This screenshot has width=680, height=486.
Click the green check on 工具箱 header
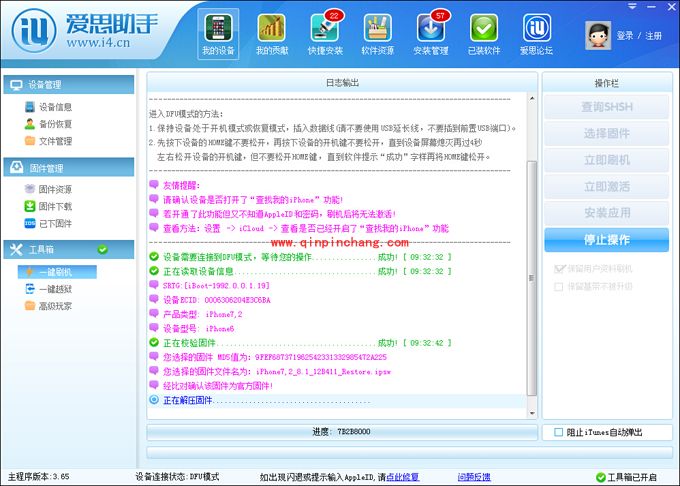tap(103, 249)
